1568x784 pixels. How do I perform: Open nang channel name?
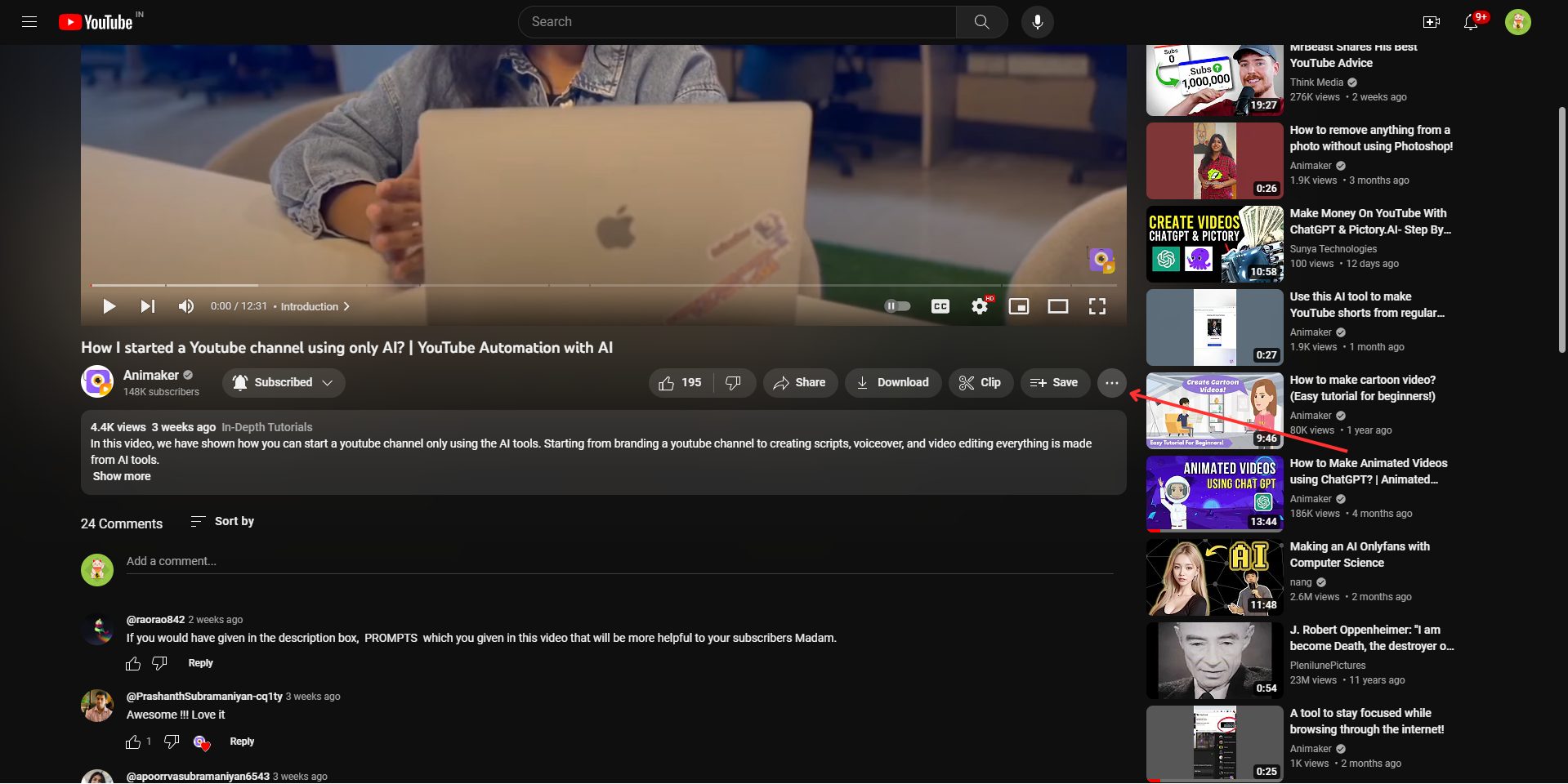(1301, 582)
